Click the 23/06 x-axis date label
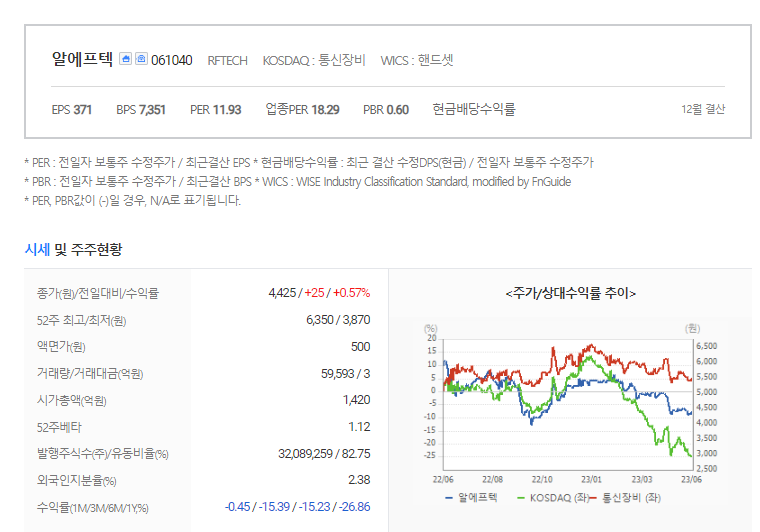 coord(691,479)
